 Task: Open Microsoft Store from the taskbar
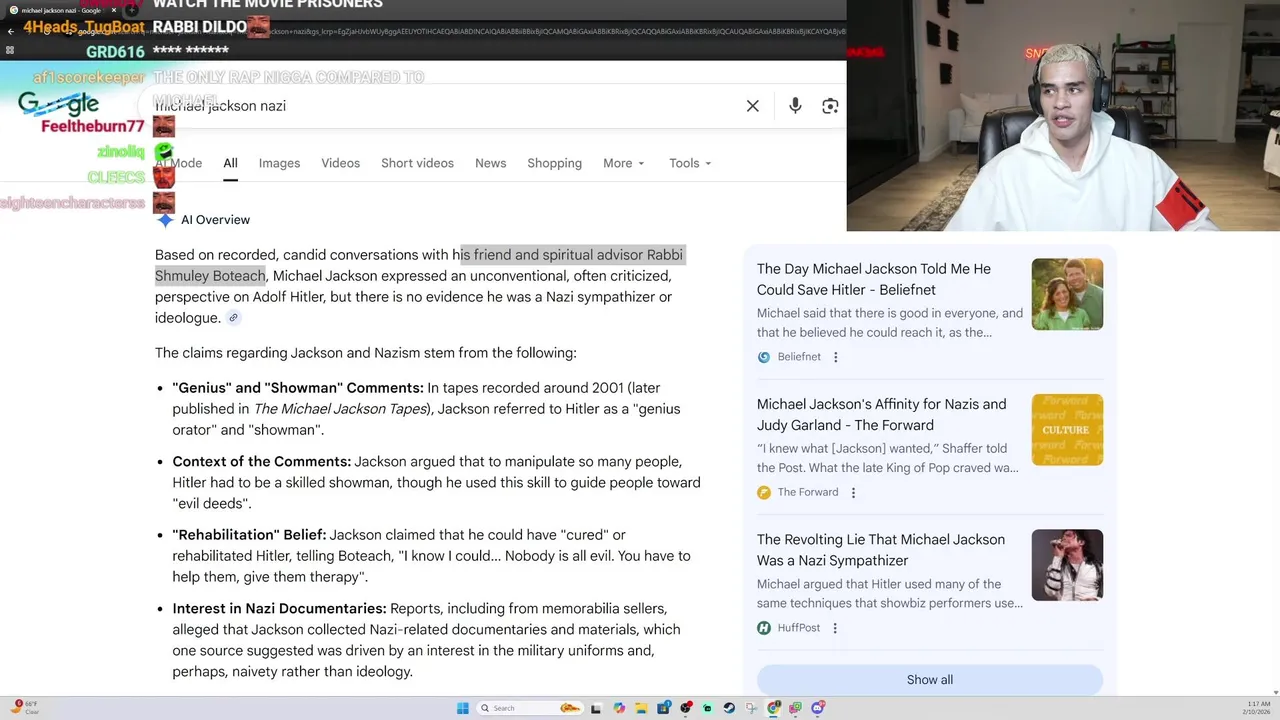pyautogui.click(x=664, y=708)
